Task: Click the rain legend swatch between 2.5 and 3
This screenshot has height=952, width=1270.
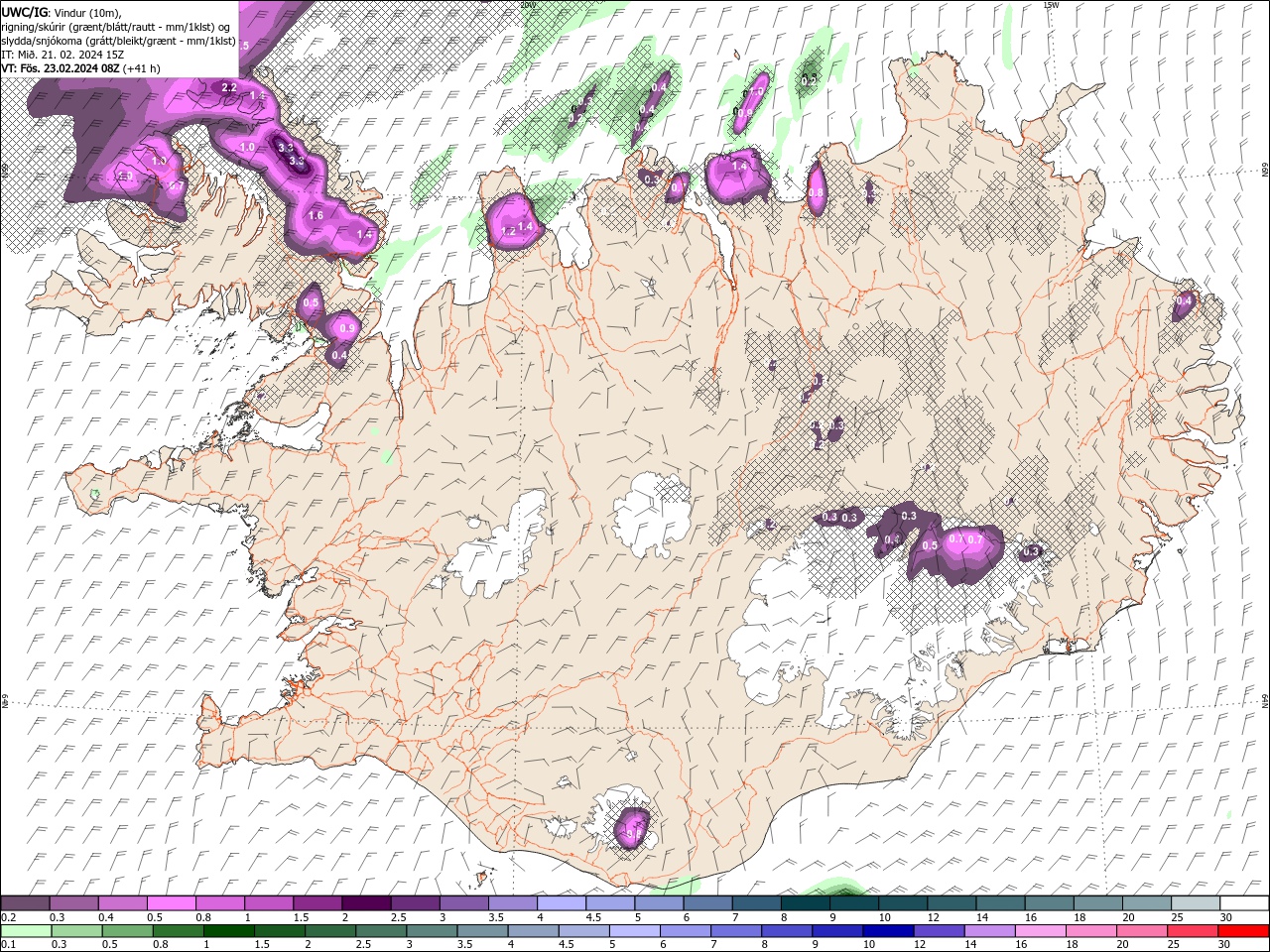Action: 381,931
